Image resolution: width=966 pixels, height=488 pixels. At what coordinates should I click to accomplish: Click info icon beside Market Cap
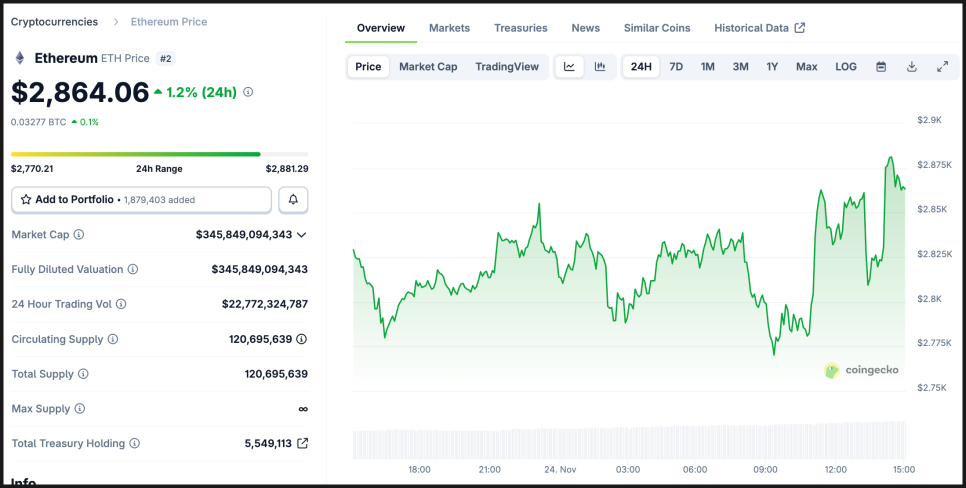tap(79, 235)
